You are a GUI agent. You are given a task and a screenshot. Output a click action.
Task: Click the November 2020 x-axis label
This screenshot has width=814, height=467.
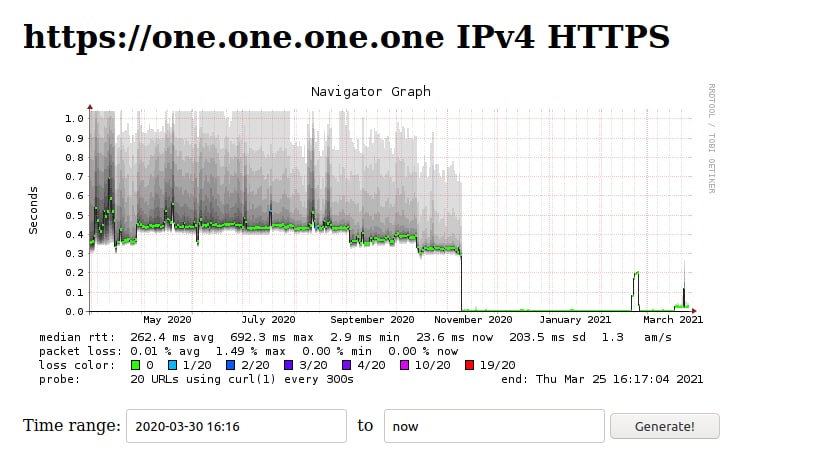click(x=473, y=320)
